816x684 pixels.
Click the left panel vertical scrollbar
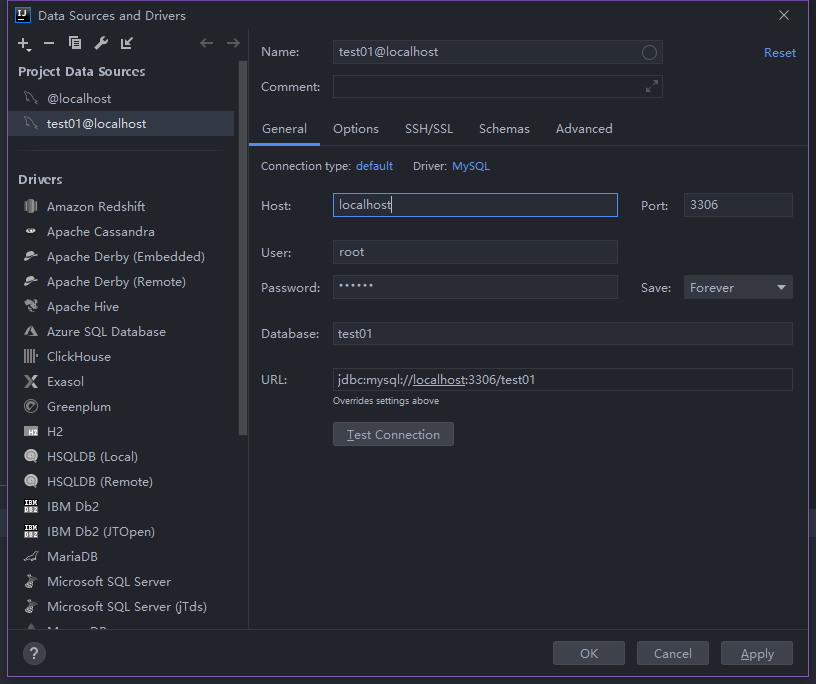pyautogui.click(x=243, y=248)
